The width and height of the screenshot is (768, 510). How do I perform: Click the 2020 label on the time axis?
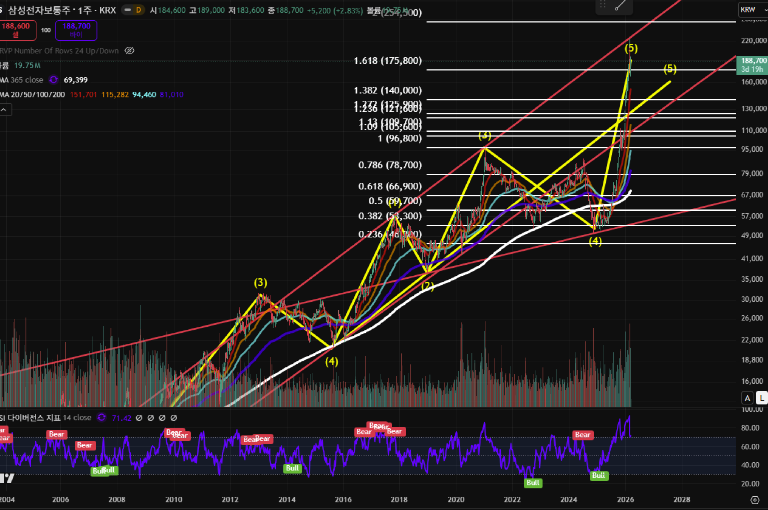[x=456, y=500]
